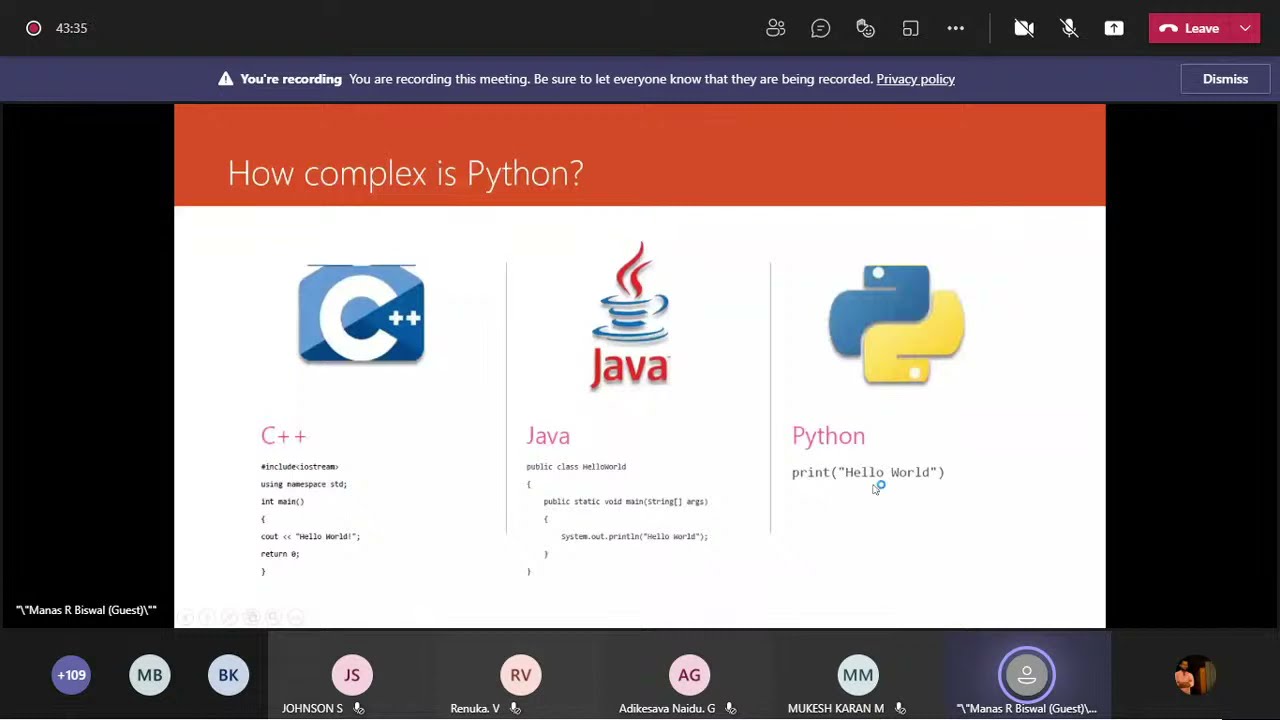
Task: Click the using namespace std; line
Action: 304,484
